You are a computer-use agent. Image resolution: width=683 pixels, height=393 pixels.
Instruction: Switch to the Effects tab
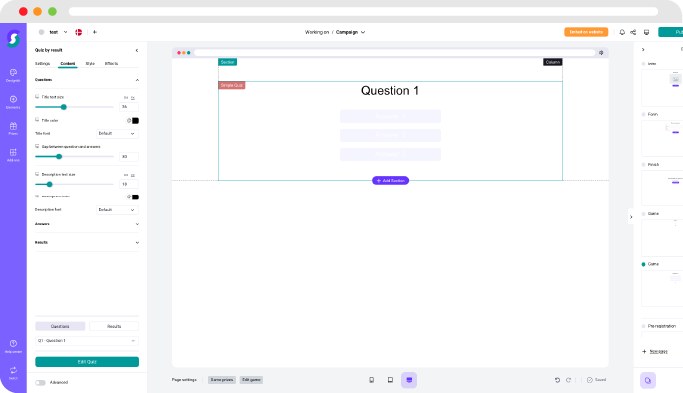tap(111, 64)
